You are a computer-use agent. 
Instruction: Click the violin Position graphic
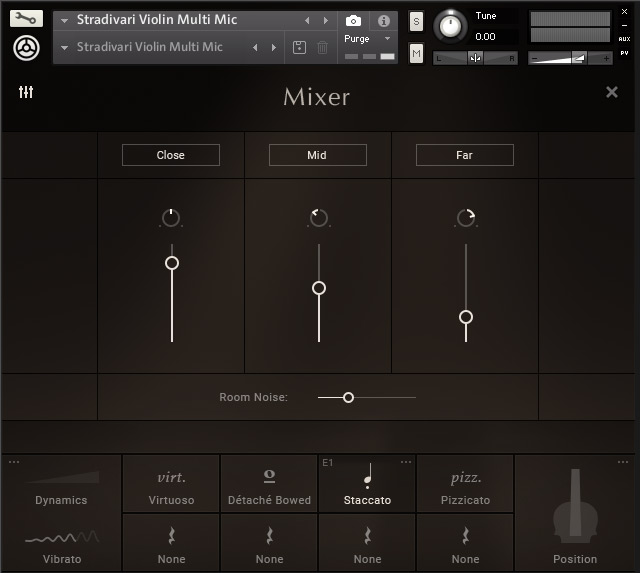tap(575, 506)
